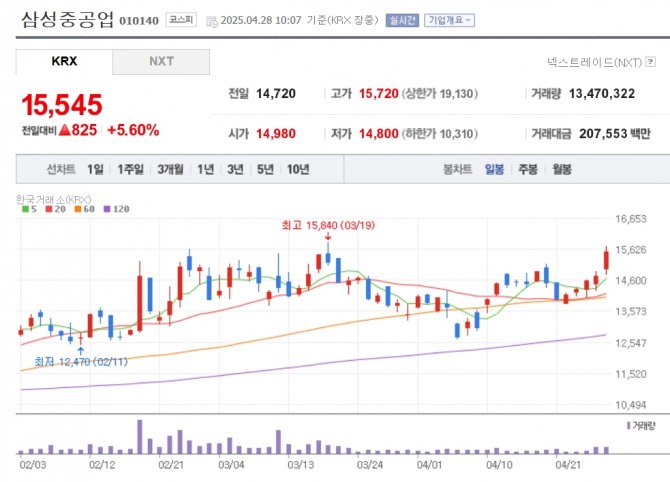The width and height of the screenshot is (670, 482).
Task: Click the orange 60-day moving average swatch
Action: point(77,209)
